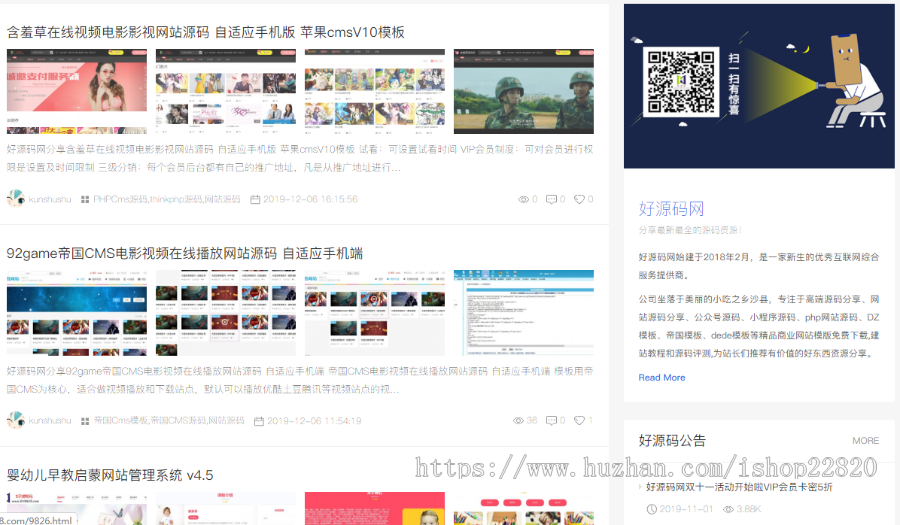Click the QR code scan banner image
The height and width of the screenshot is (525, 900).
click(759, 86)
